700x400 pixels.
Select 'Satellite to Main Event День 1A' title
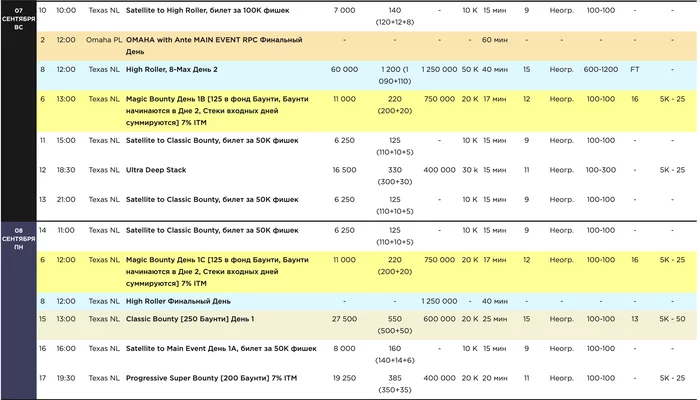(221, 349)
